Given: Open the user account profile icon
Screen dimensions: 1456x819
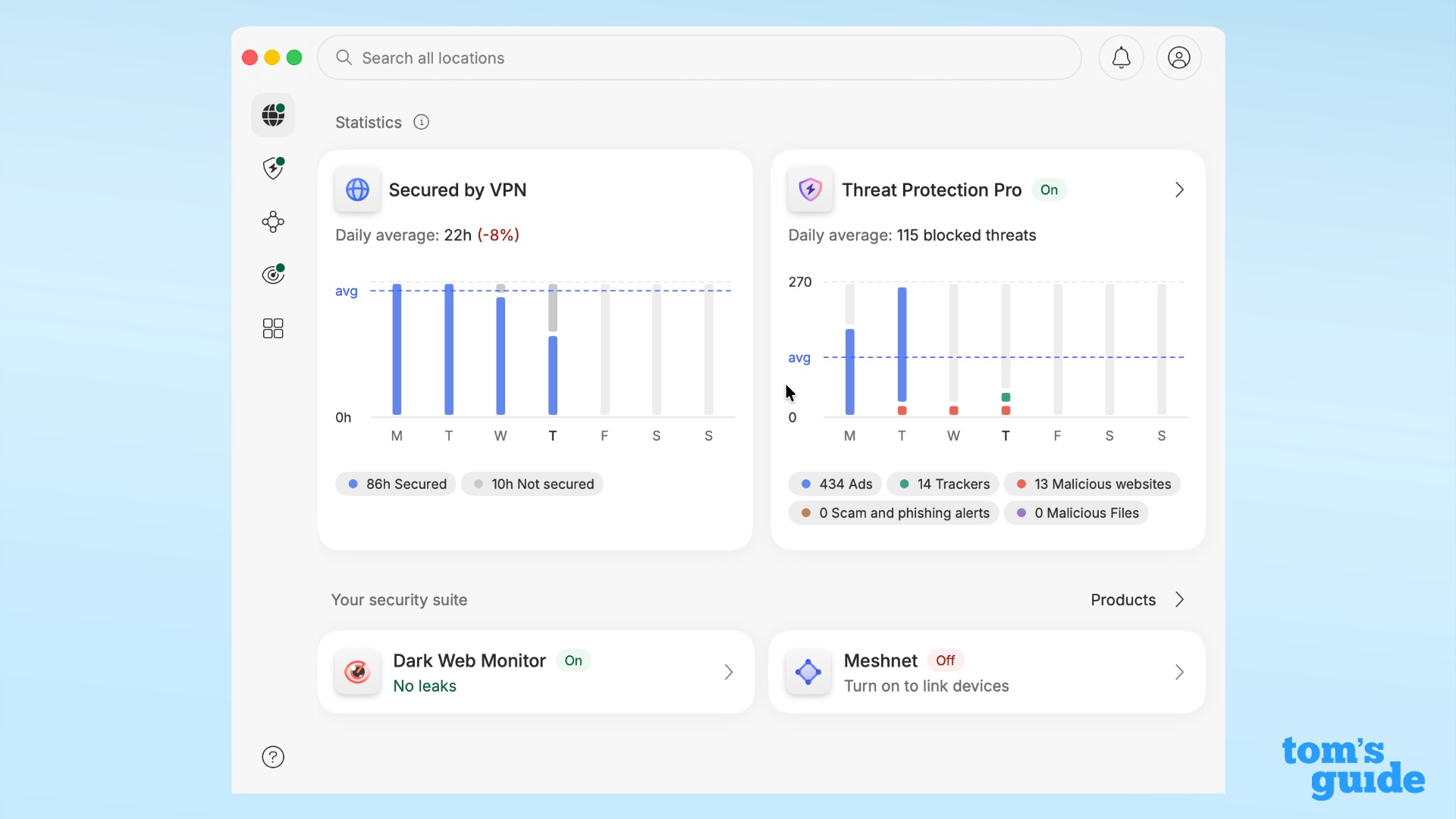Looking at the screenshot, I should point(1178,58).
